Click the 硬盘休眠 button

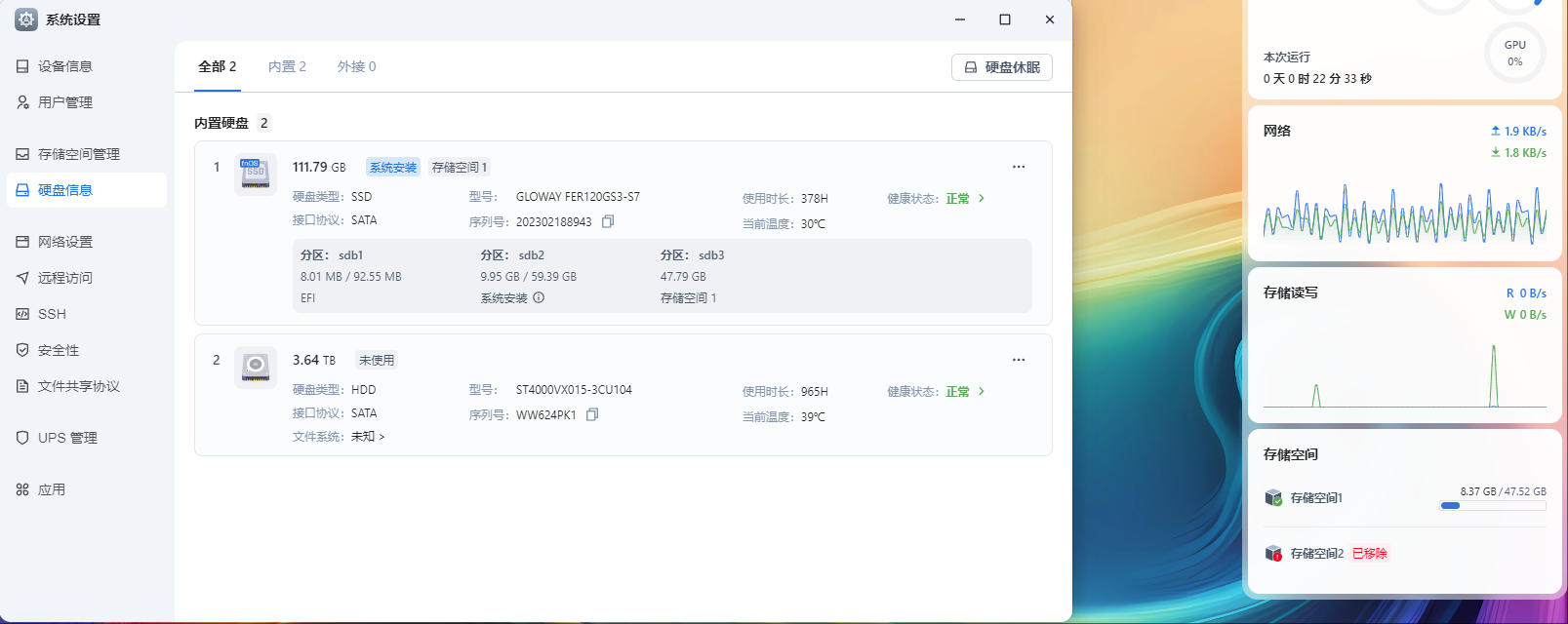(x=1002, y=67)
